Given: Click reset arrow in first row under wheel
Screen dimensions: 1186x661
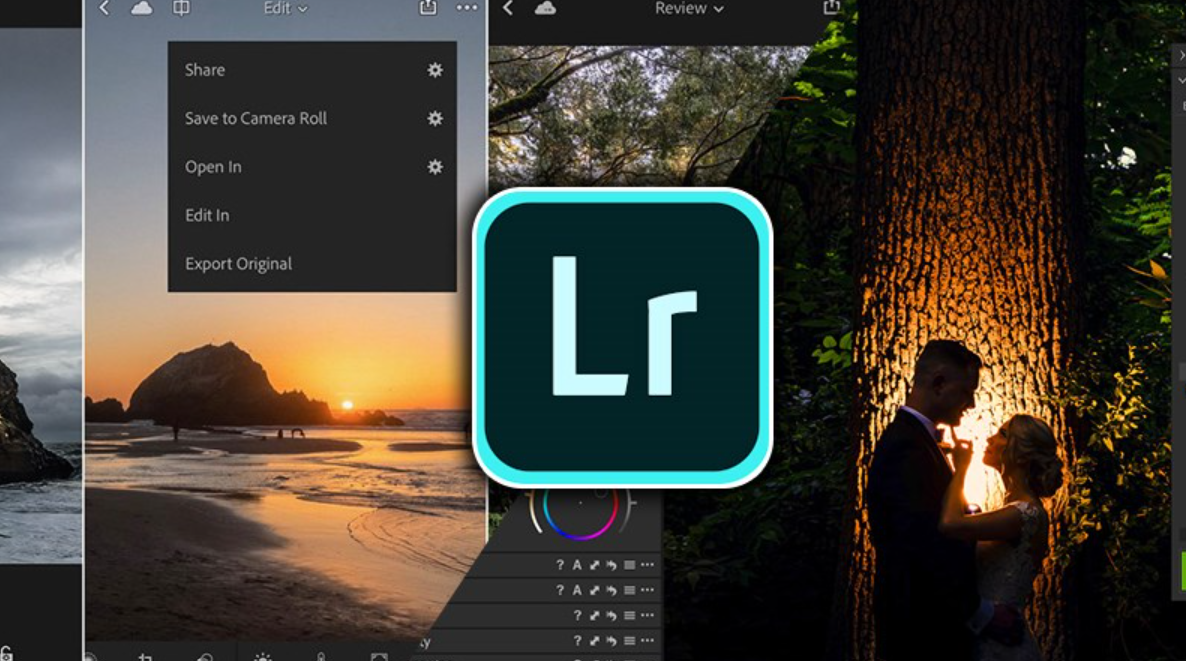Looking at the screenshot, I should click(611, 564).
